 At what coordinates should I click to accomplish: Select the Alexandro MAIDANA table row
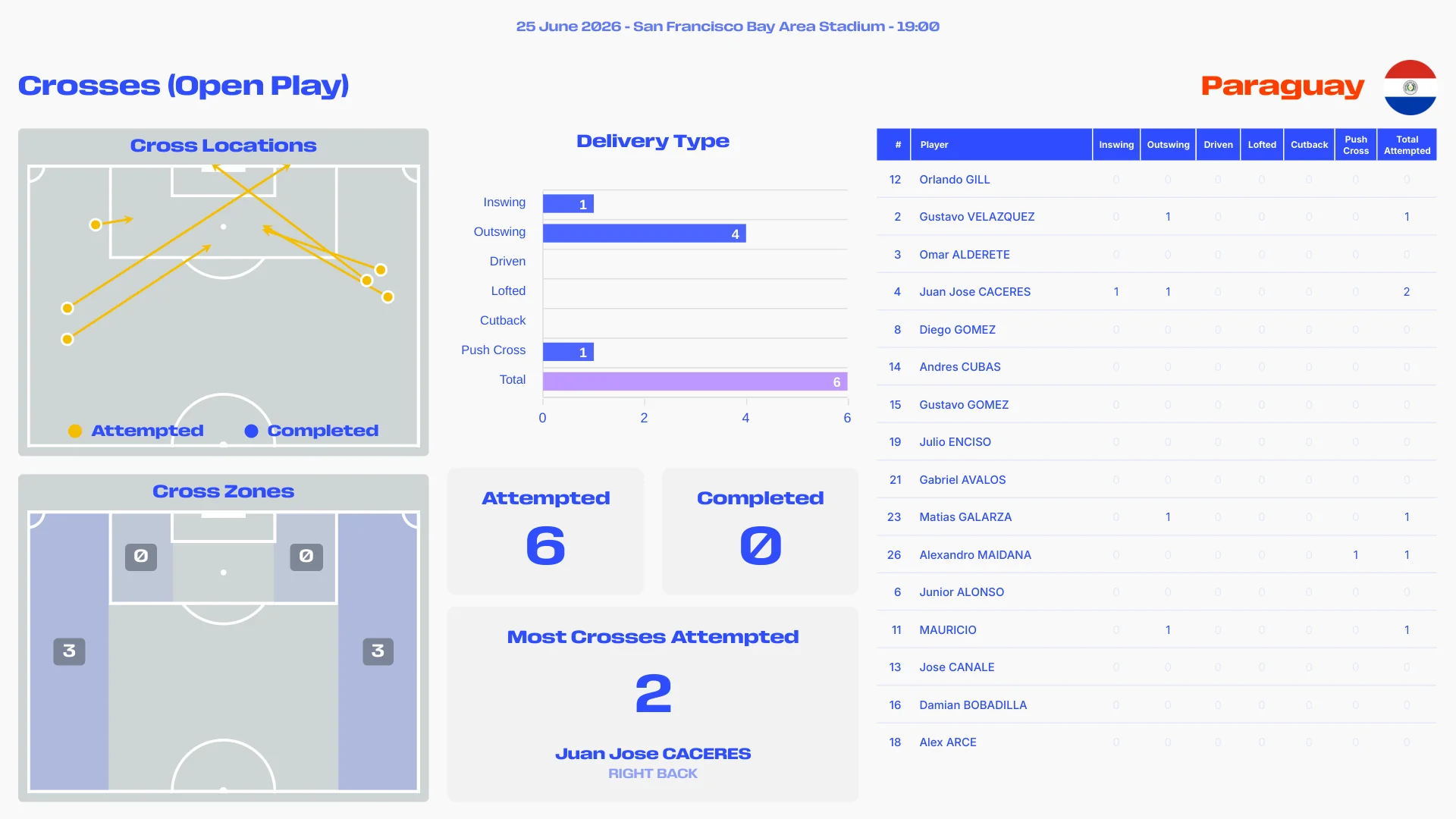[1156, 555]
